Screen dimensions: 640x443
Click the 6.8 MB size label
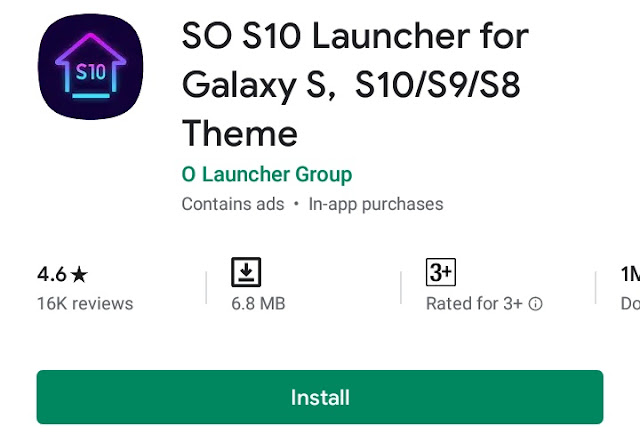click(258, 304)
